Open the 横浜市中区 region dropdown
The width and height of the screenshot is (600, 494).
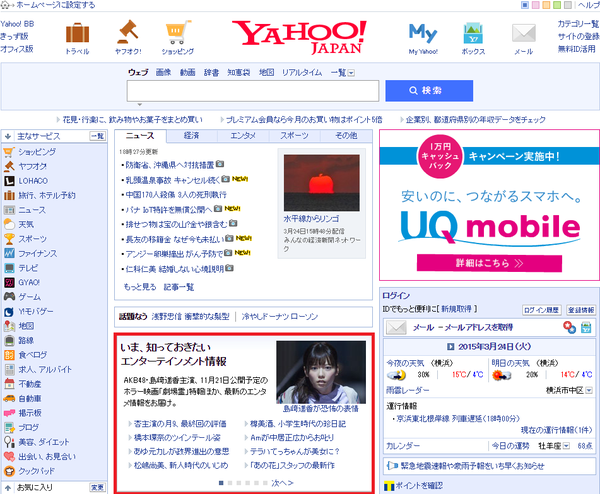[x=589, y=391]
